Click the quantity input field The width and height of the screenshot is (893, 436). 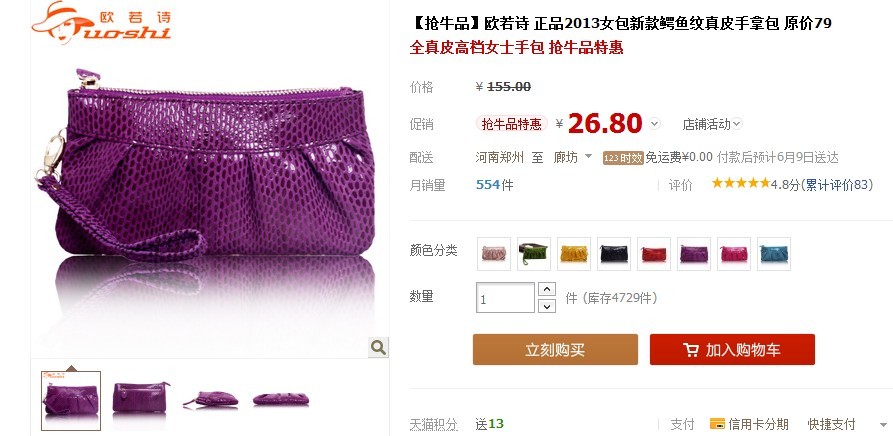click(x=505, y=298)
